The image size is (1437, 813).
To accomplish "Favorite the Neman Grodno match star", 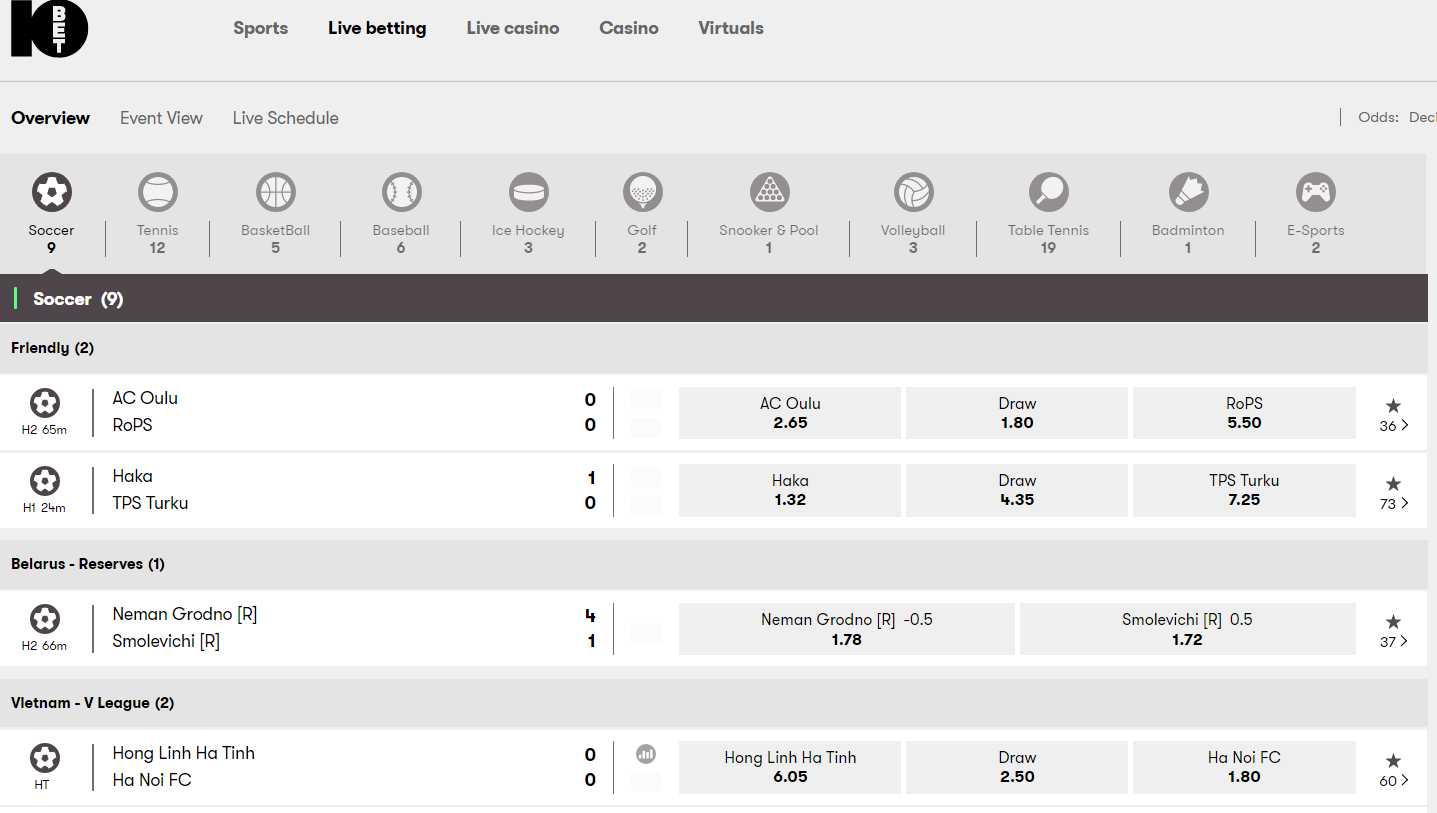I will (1394, 621).
